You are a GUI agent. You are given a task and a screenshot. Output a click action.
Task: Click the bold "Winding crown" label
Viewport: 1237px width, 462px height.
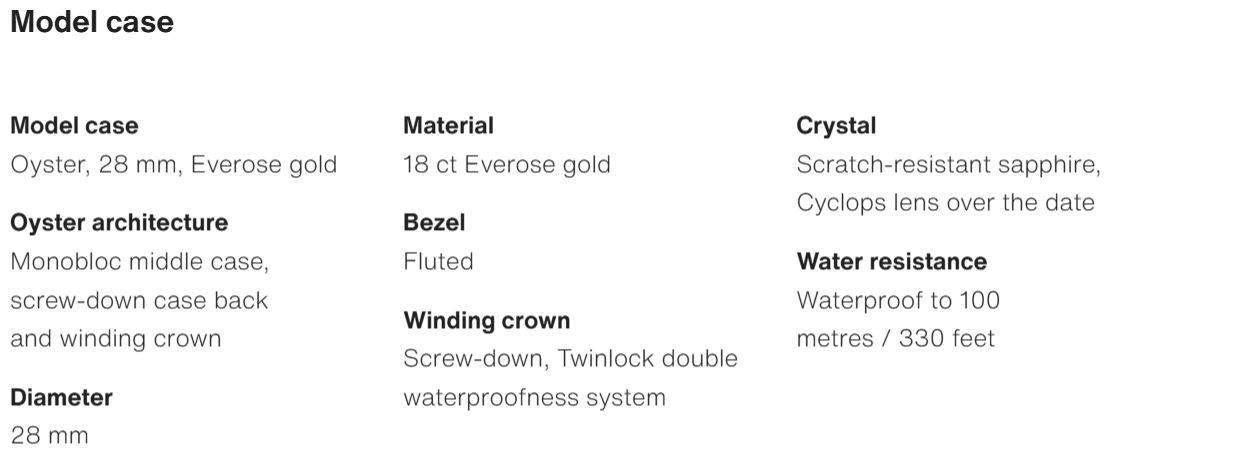pos(486,321)
